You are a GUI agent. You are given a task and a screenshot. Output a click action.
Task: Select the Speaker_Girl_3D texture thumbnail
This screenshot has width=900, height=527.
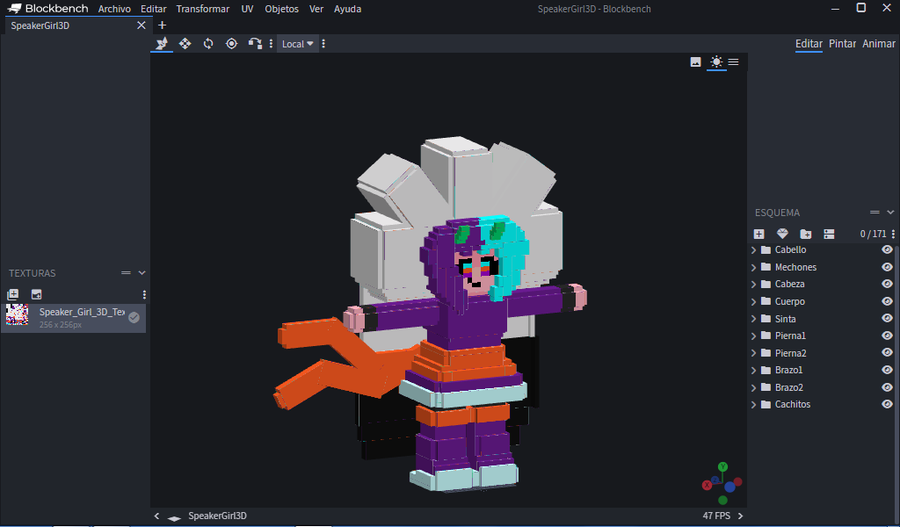(x=17, y=315)
